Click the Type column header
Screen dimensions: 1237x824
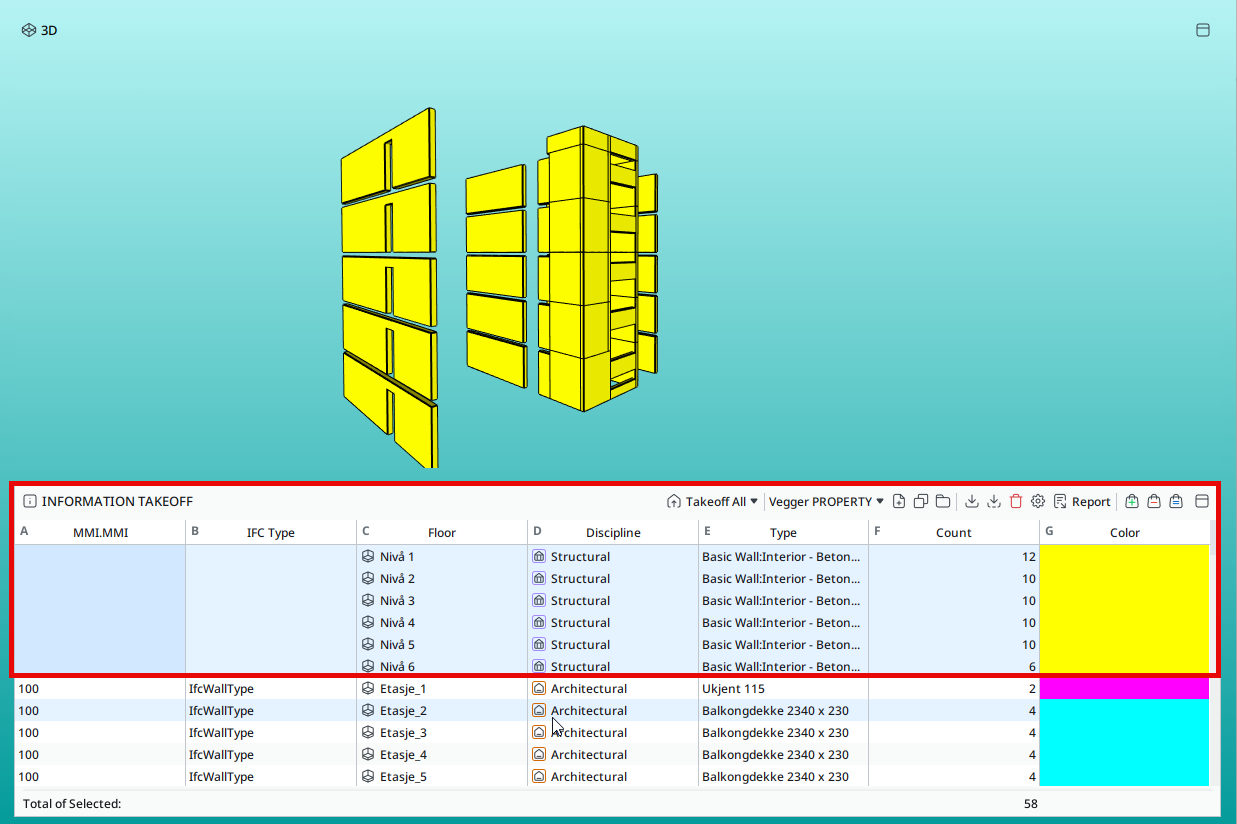(783, 533)
